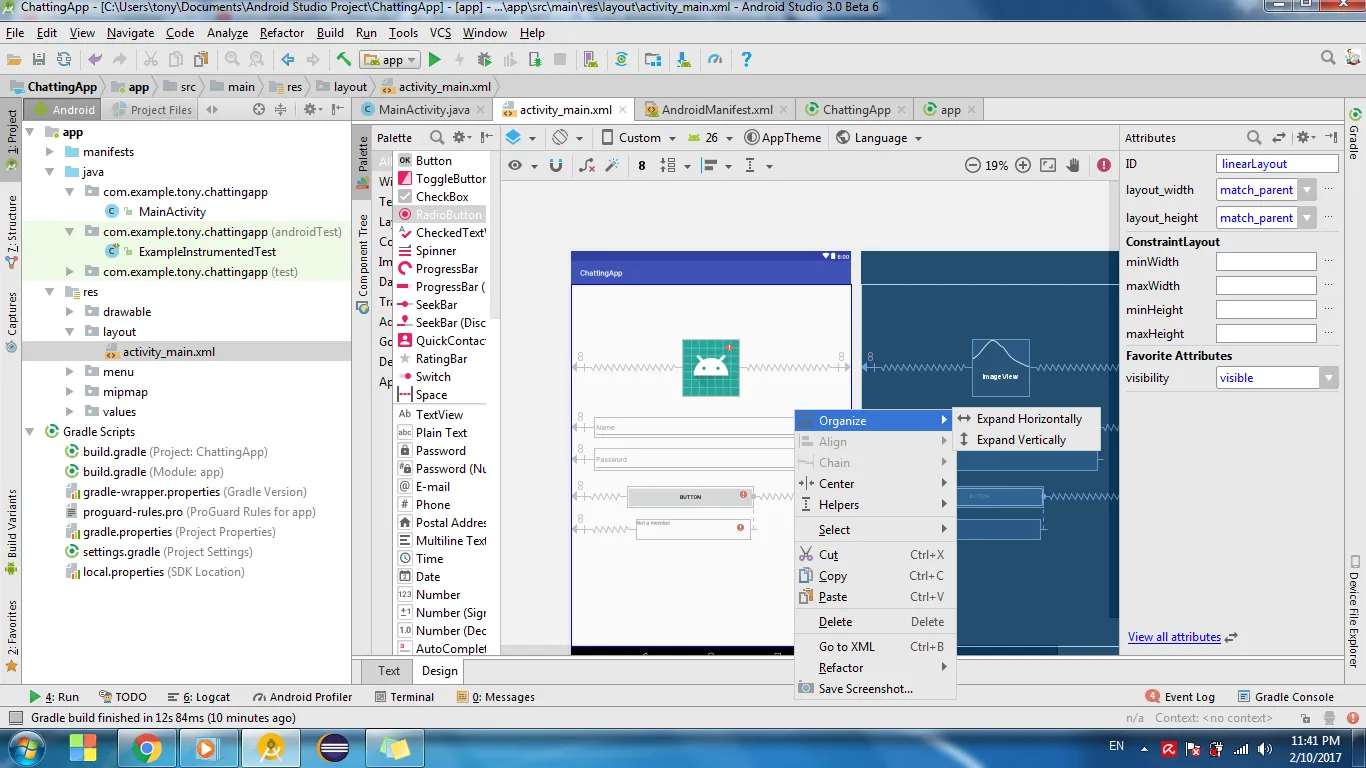Click the red warnings indicator icon
Viewport: 1366px width, 768px height.
pos(1104,166)
